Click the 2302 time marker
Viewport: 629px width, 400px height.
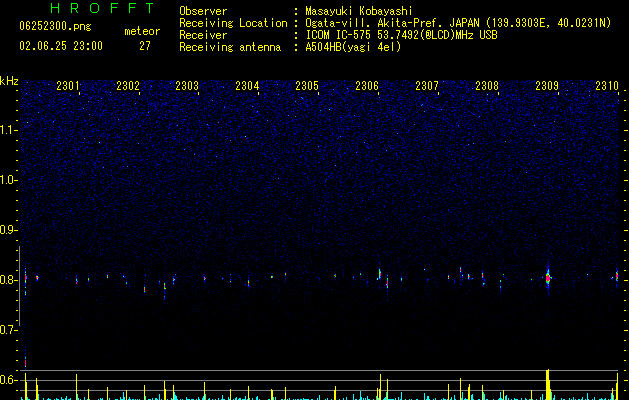[x=128, y=86]
